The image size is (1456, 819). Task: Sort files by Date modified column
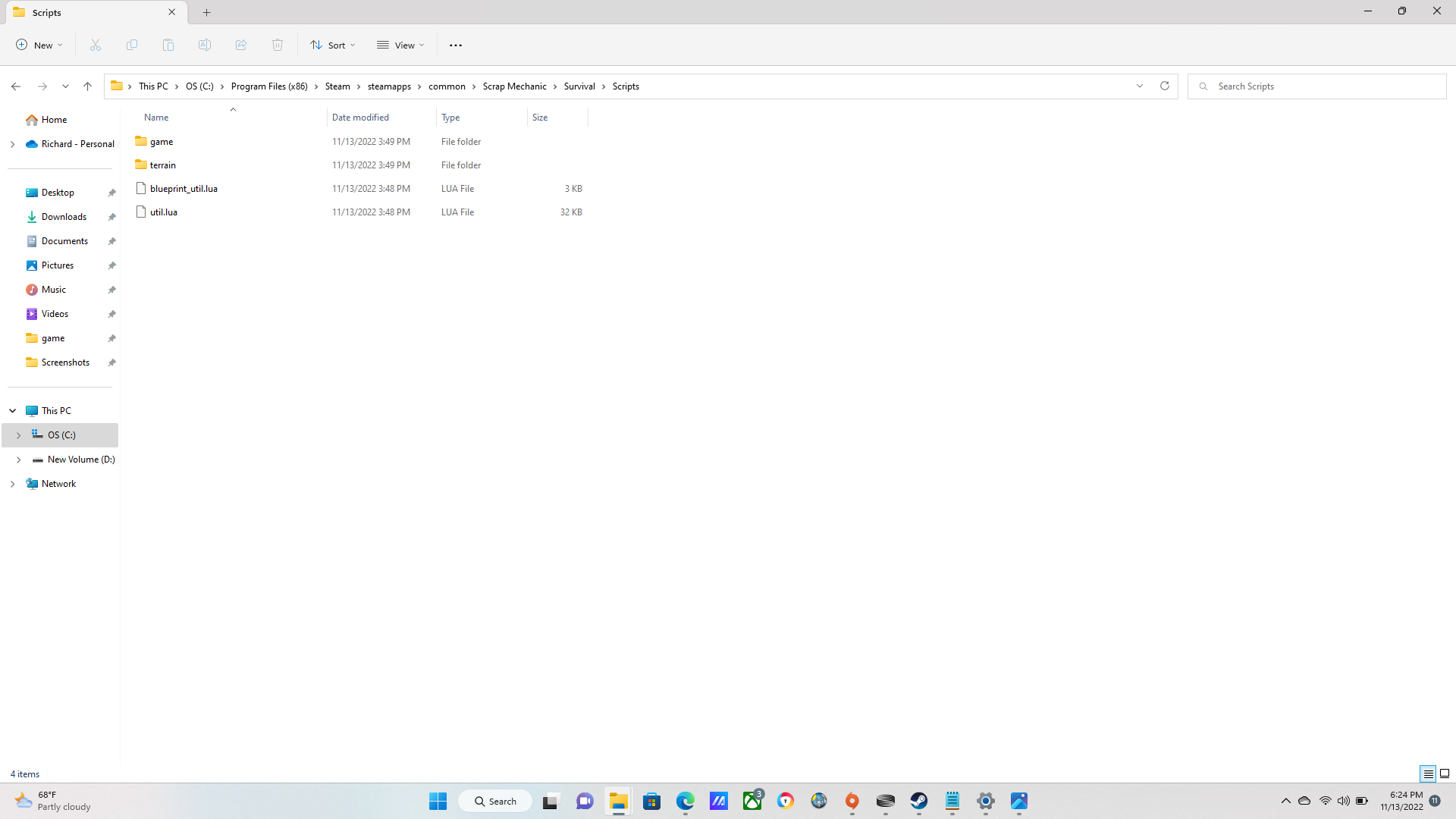click(360, 118)
